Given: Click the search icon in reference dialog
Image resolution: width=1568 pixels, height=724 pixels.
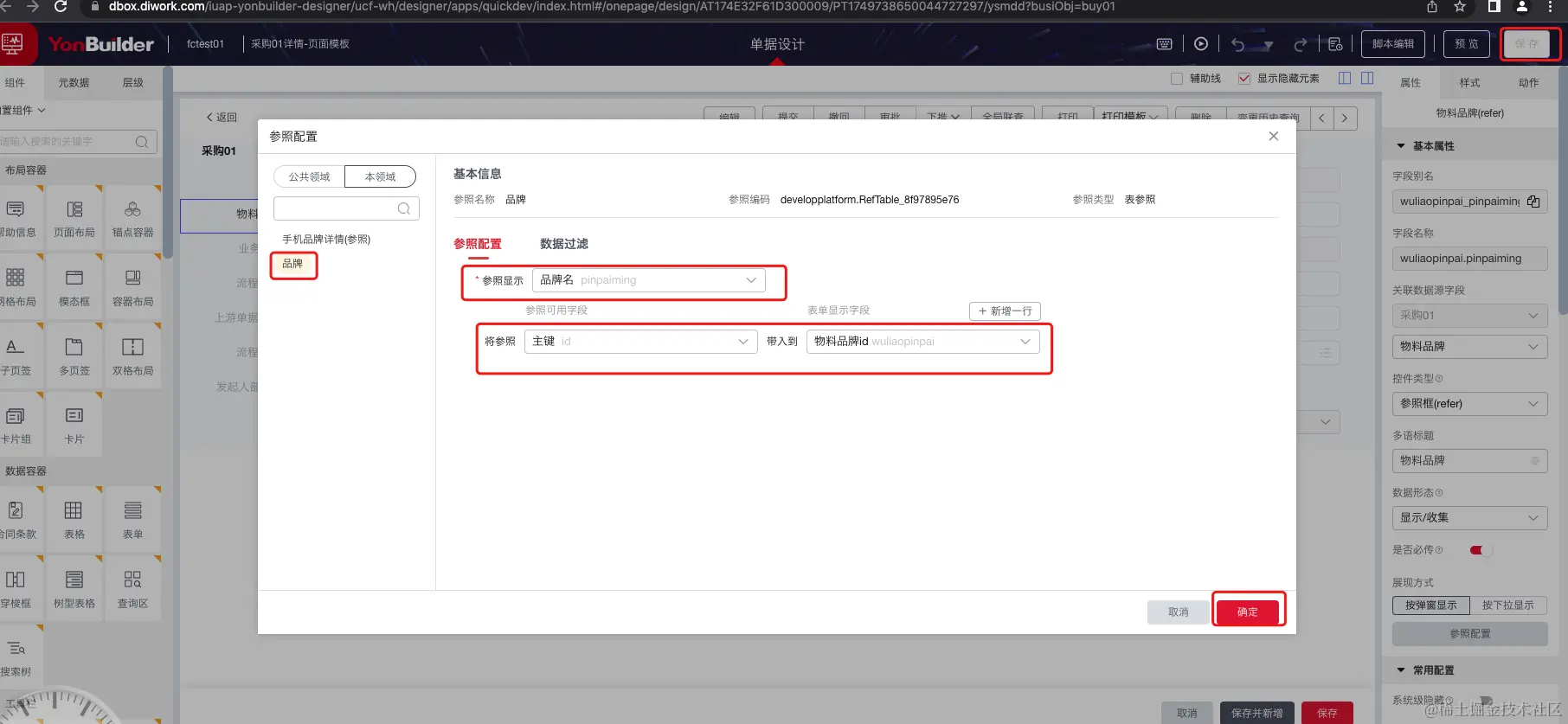Looking at the screenshot, I should click(404, 208).
